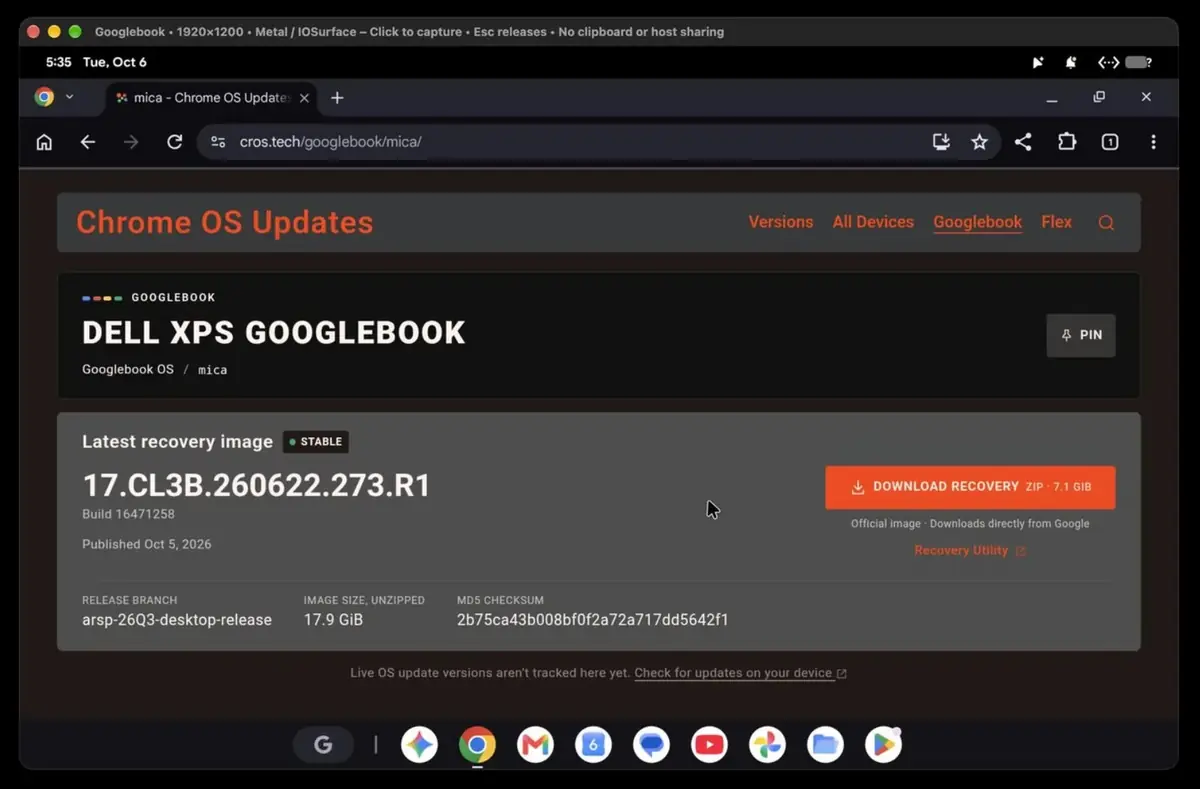The image size is (1200, 789).
Task: Open Google Messages from the shelf
Action: [652, 744]
